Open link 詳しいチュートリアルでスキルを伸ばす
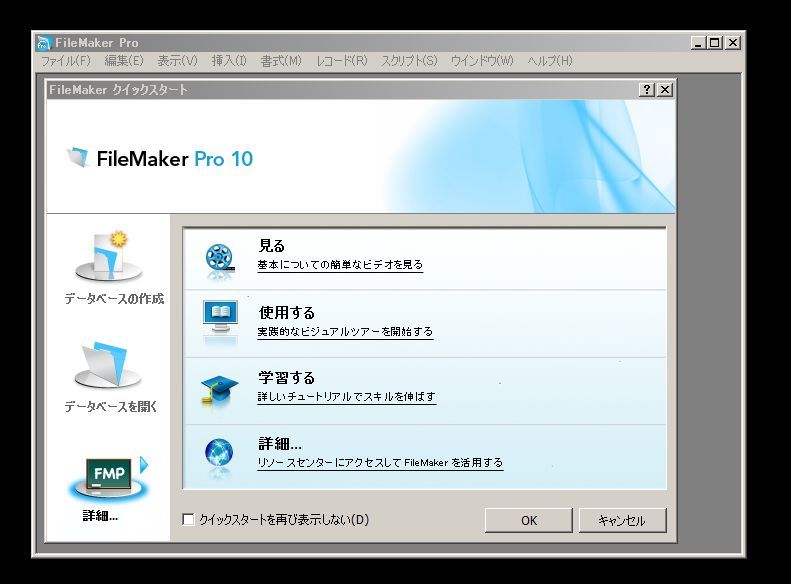The height and width of the screenshot is (584, 791). 347,397
